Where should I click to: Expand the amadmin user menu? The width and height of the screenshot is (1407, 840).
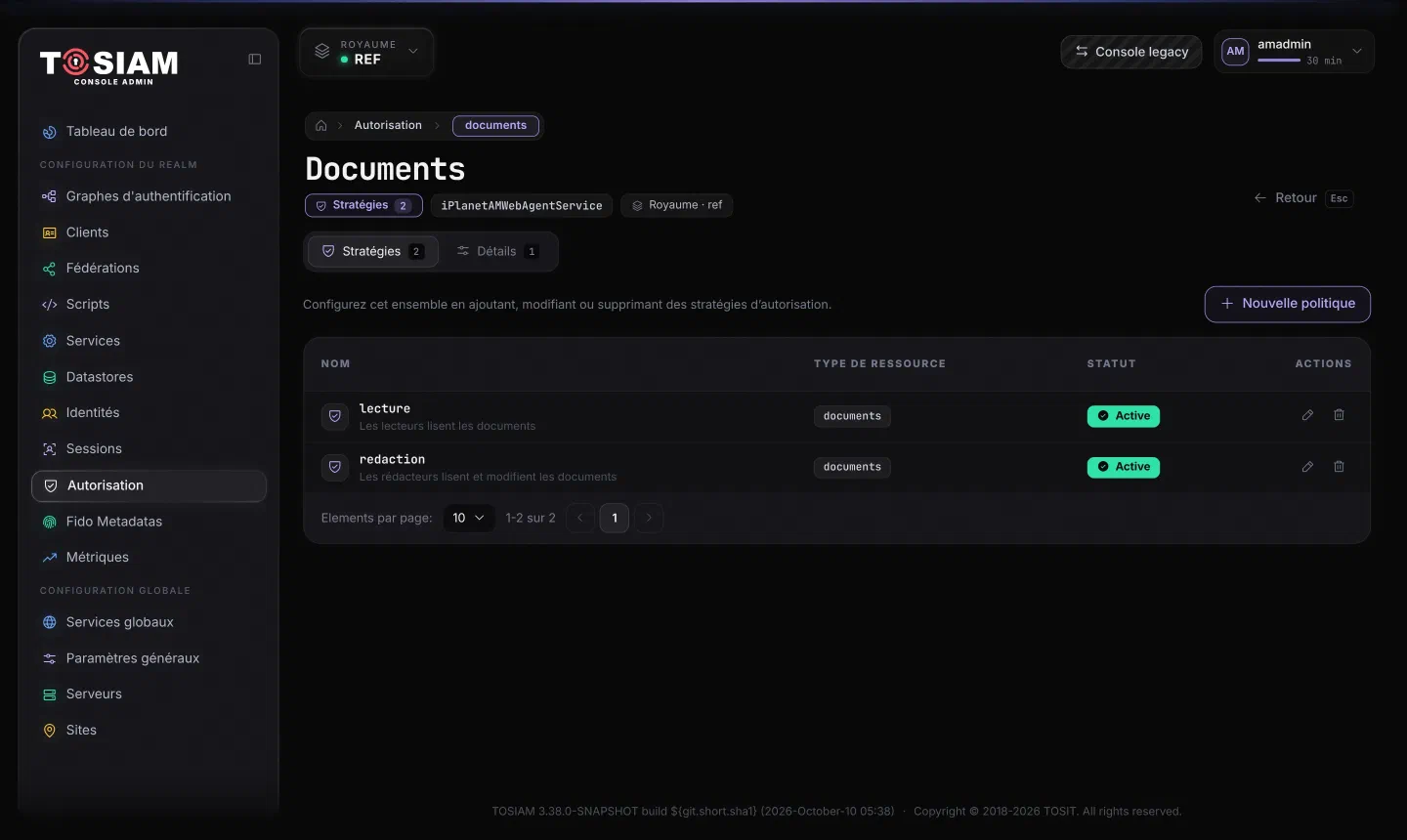point(1294,52)
